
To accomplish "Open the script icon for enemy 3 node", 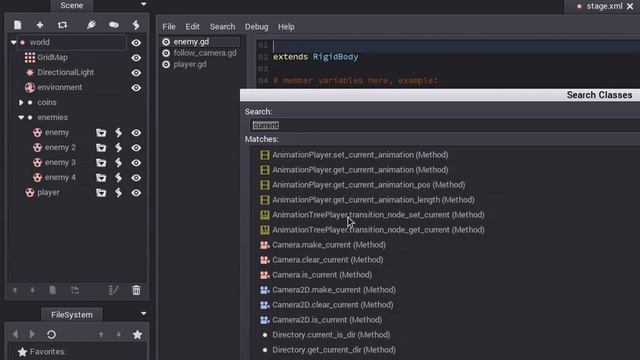I will point(118,163).
